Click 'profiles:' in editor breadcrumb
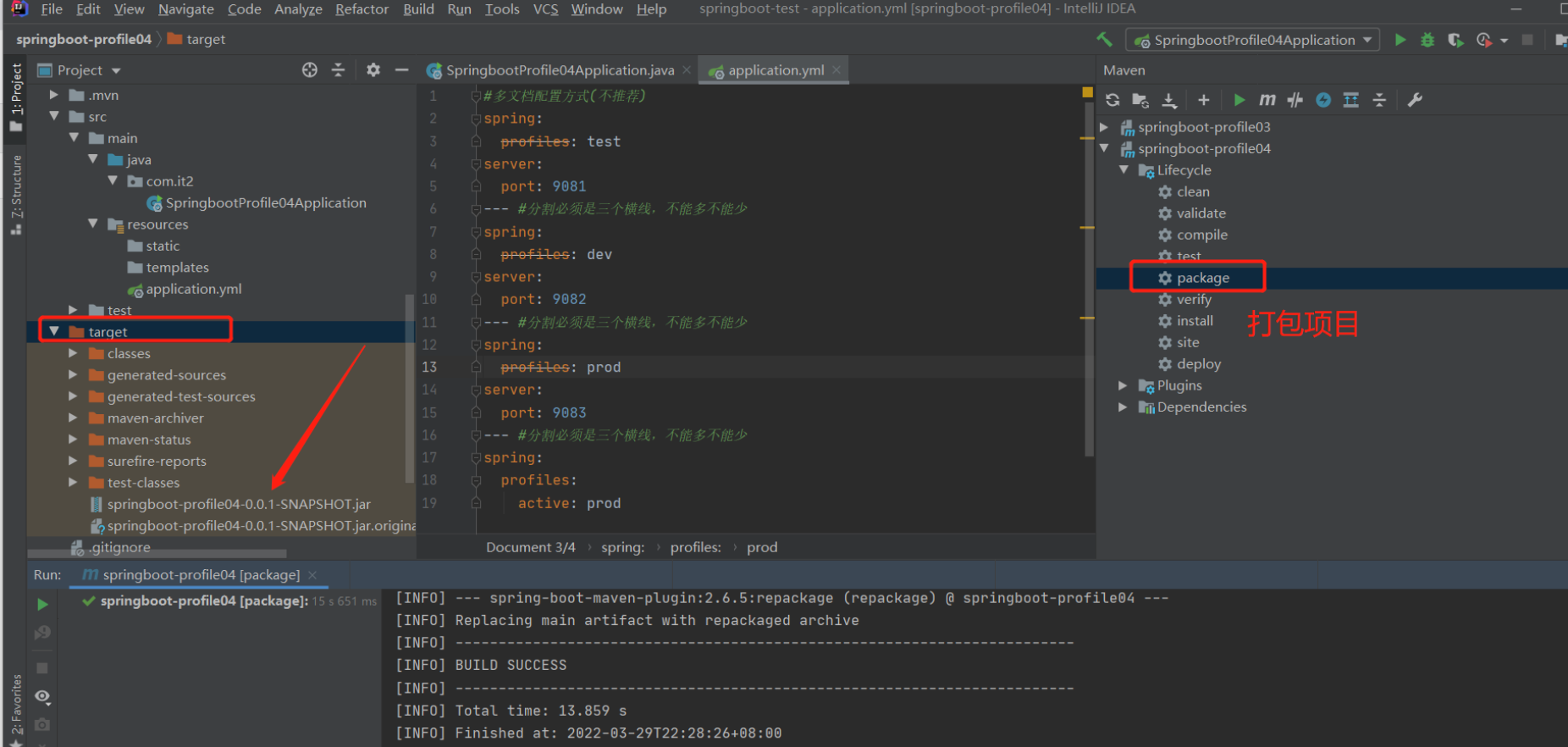 tap(696, 547)
